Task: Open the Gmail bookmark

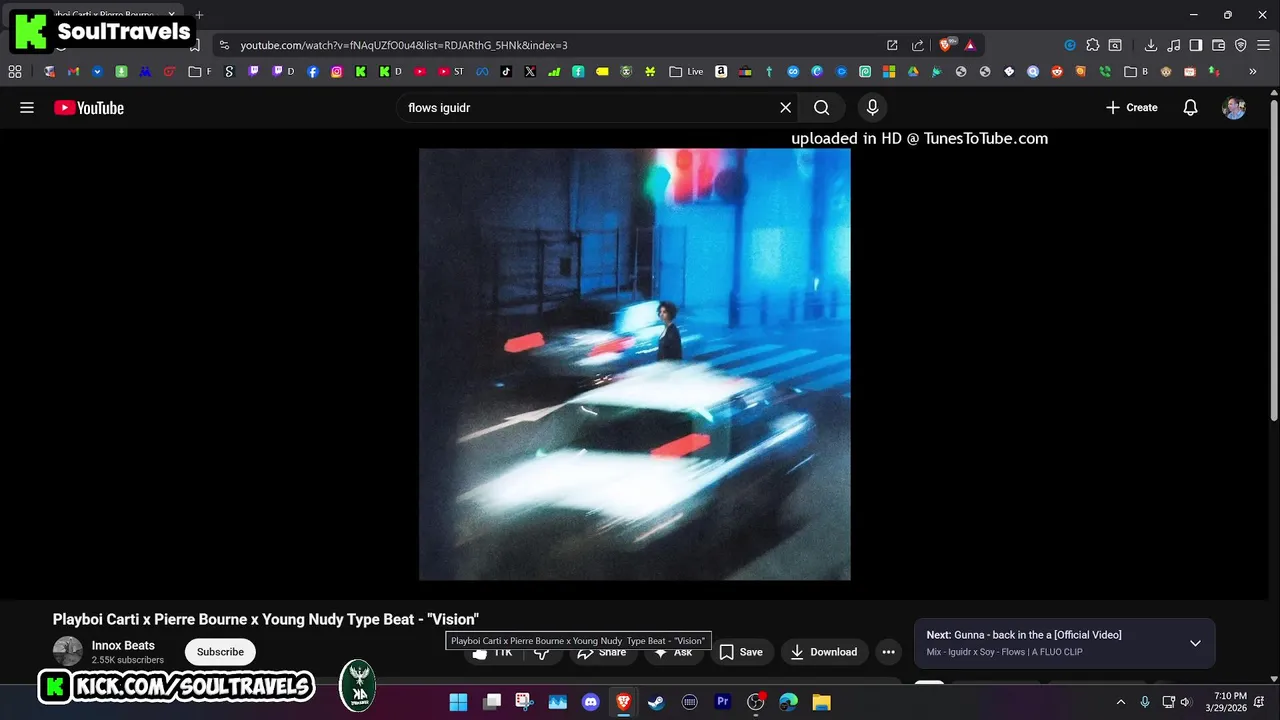Action: click(x=73, y=72)
